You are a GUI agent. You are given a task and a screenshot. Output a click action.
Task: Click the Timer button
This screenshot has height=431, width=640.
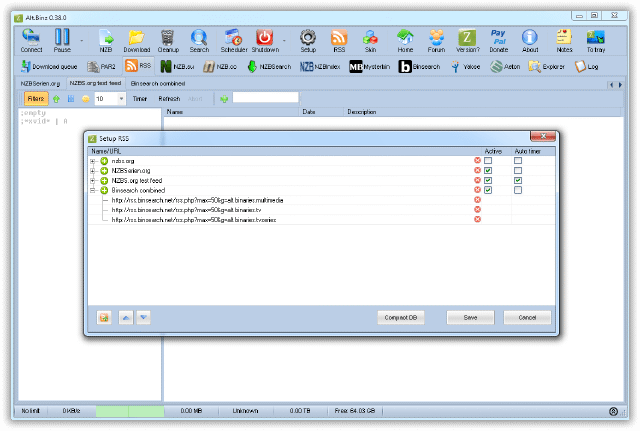(140, 99)
